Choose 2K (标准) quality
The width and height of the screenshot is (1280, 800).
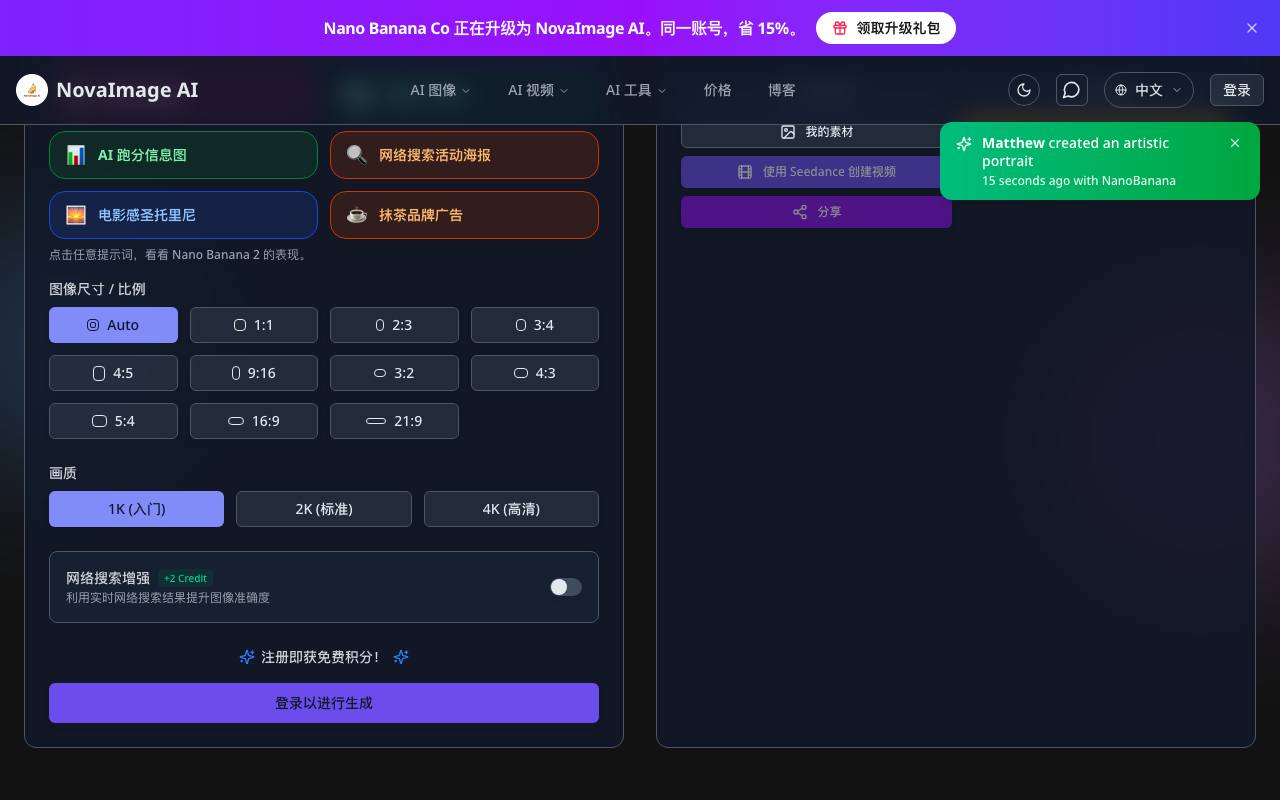pos(324,509)
